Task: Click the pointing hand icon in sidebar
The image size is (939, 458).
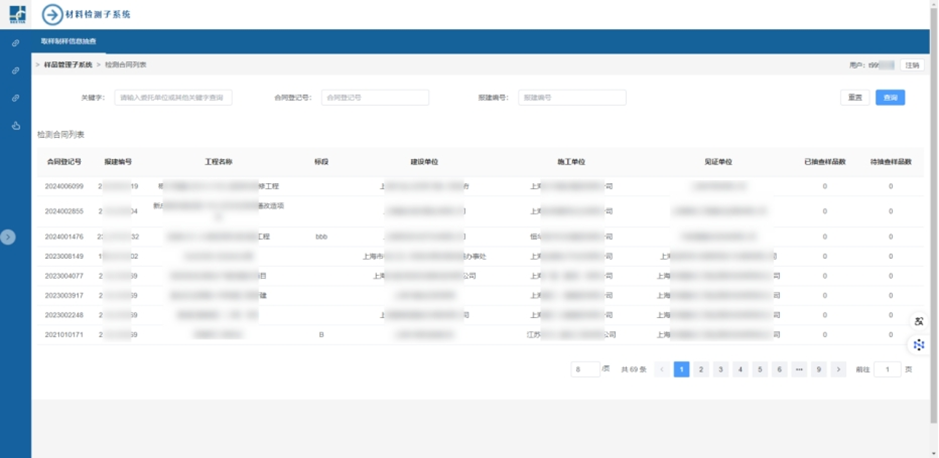Action: 15,126
